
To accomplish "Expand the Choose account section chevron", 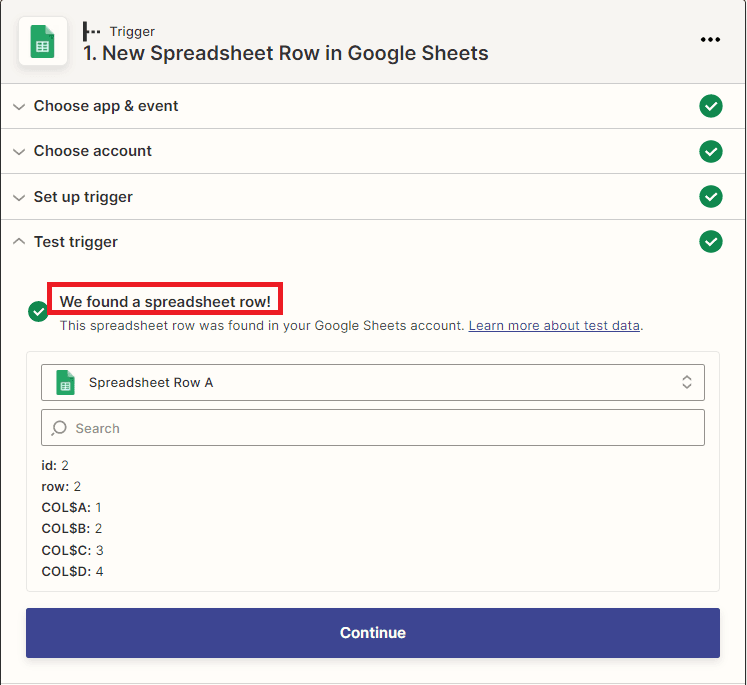I will tap(19, 151).
